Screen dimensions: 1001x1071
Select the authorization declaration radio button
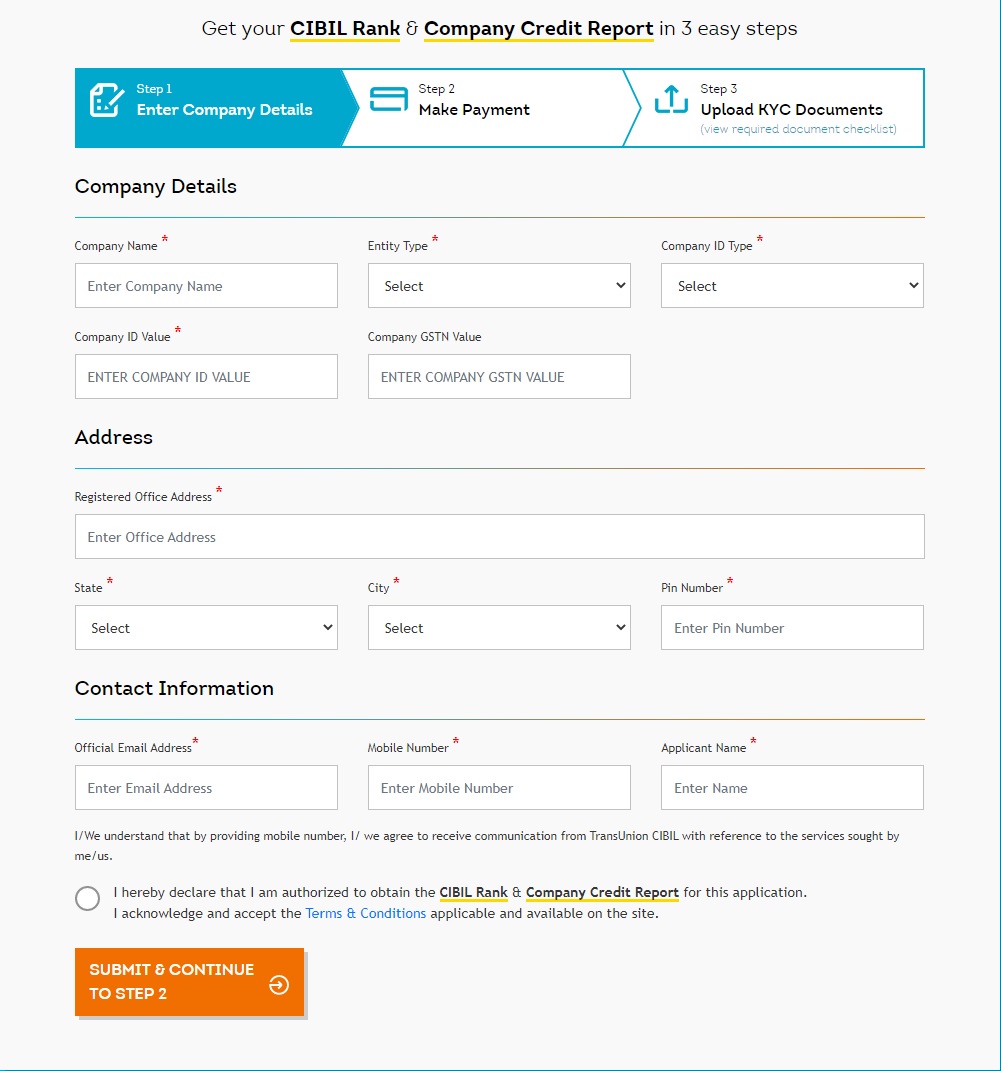[88, 898]
